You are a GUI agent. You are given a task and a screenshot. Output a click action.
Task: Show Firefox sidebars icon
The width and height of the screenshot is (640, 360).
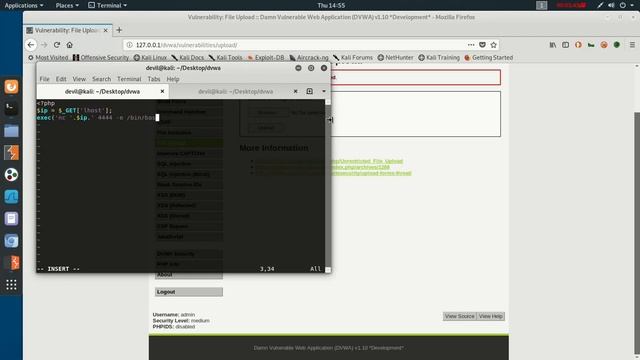[x=565, y=45]
